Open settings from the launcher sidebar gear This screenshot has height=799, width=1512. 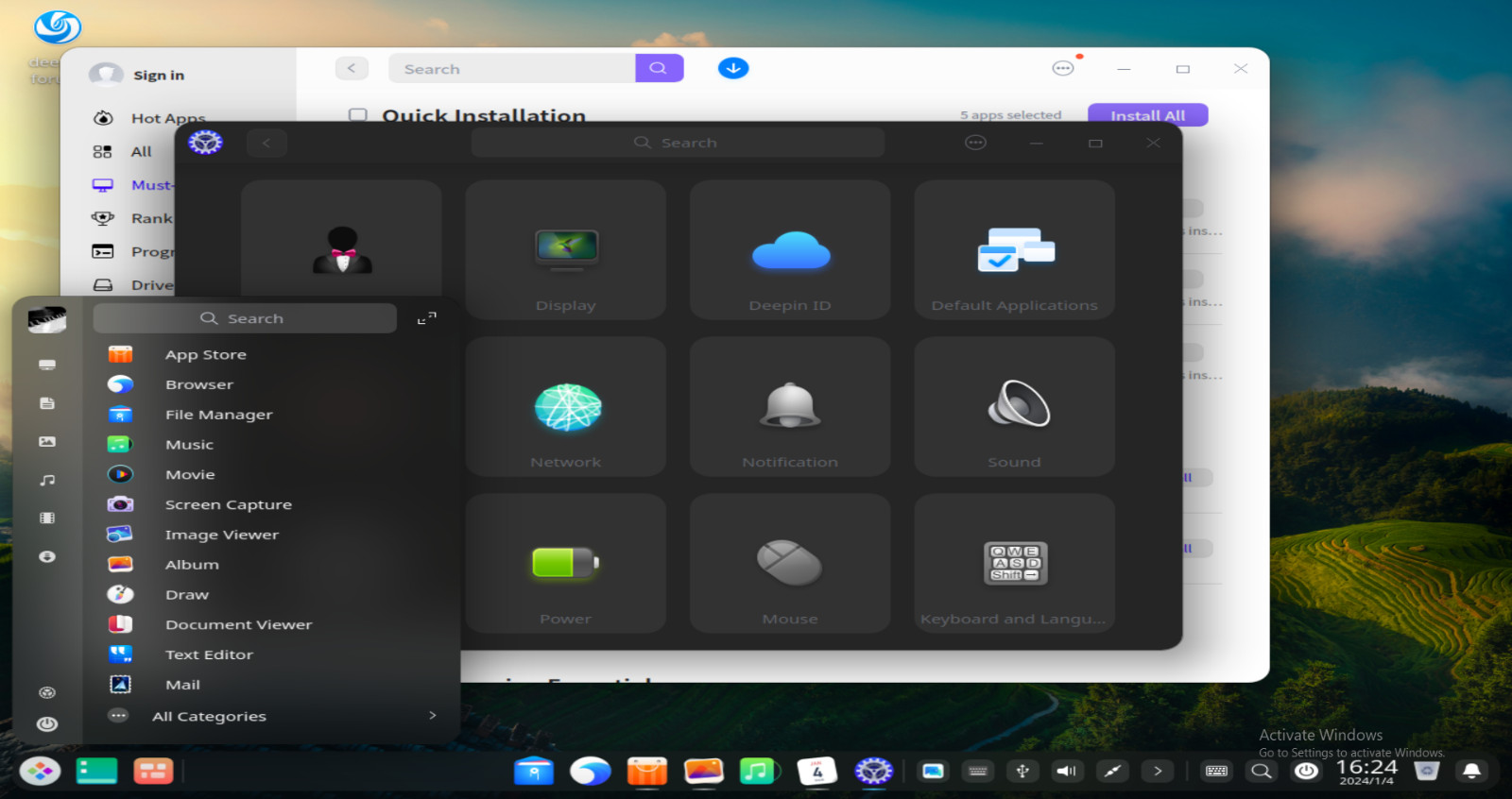(x=47, y=692)
